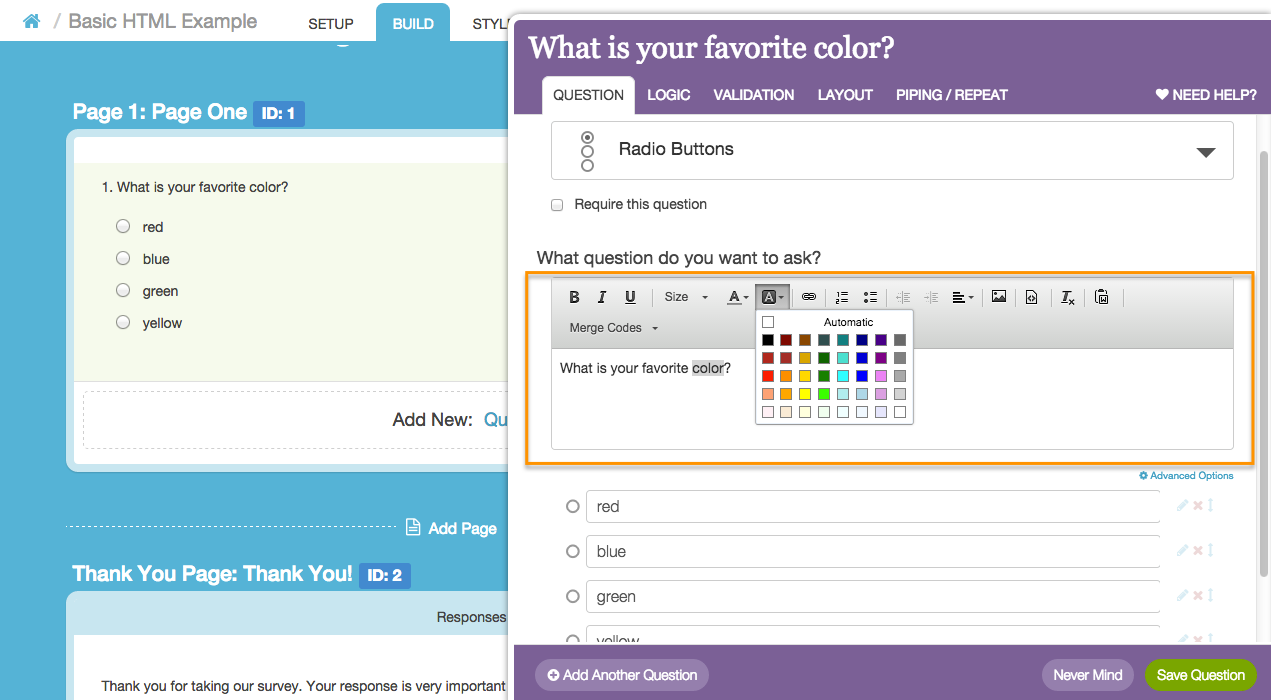The height and width of the screenshot is (700, 1271).
Task: Expand the Merge Codes dropdown
Action: (x=613, y=328)
